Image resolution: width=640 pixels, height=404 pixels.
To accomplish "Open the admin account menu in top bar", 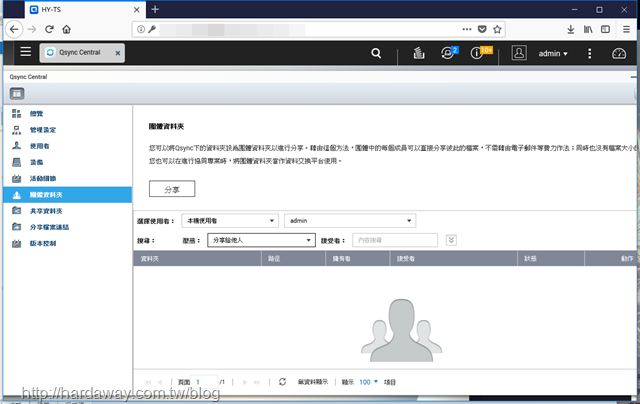I will click(553, 53).
